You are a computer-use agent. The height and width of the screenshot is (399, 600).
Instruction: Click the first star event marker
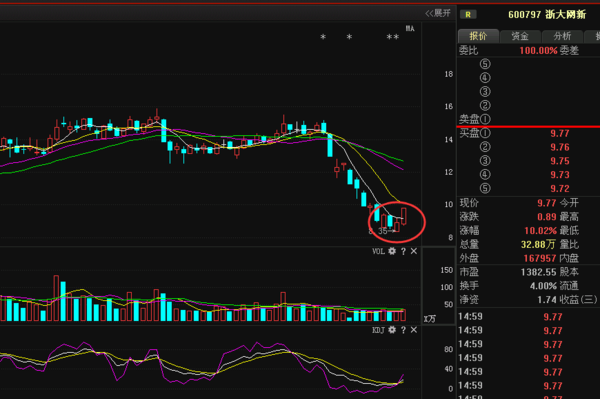pos(323,37)
